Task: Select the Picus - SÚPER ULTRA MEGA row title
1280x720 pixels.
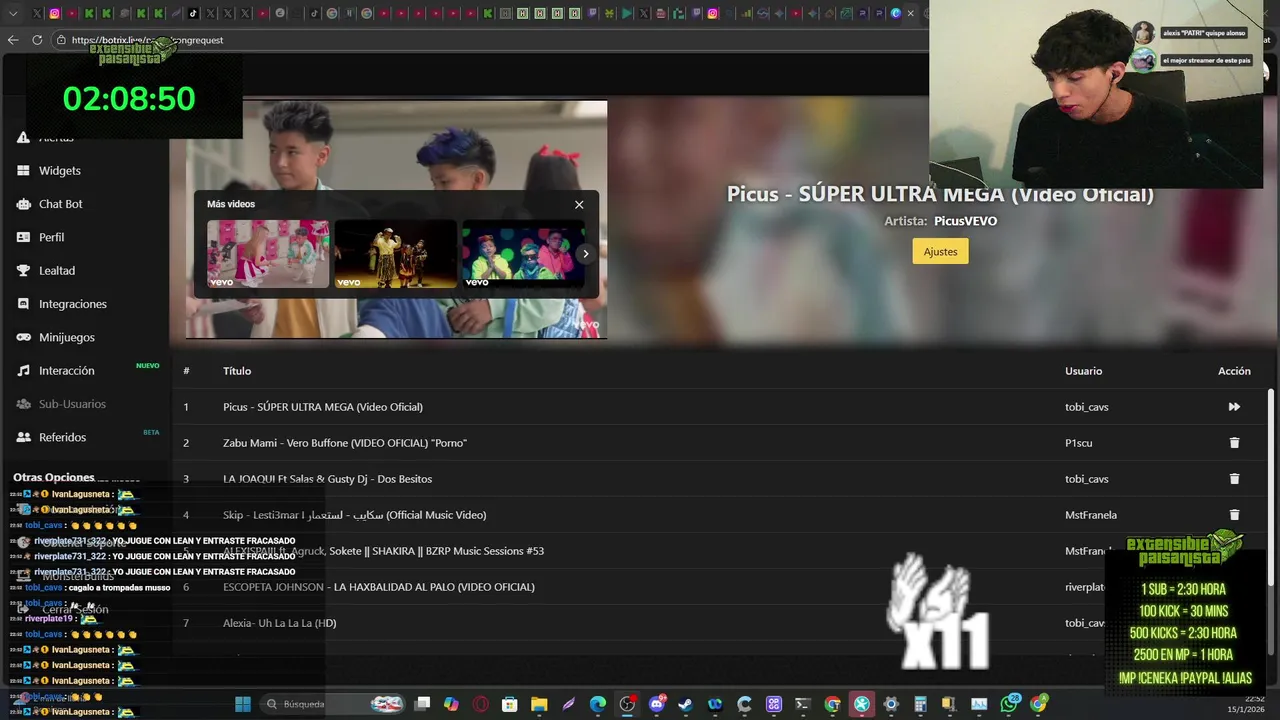Action: click(x=323, y=407)
